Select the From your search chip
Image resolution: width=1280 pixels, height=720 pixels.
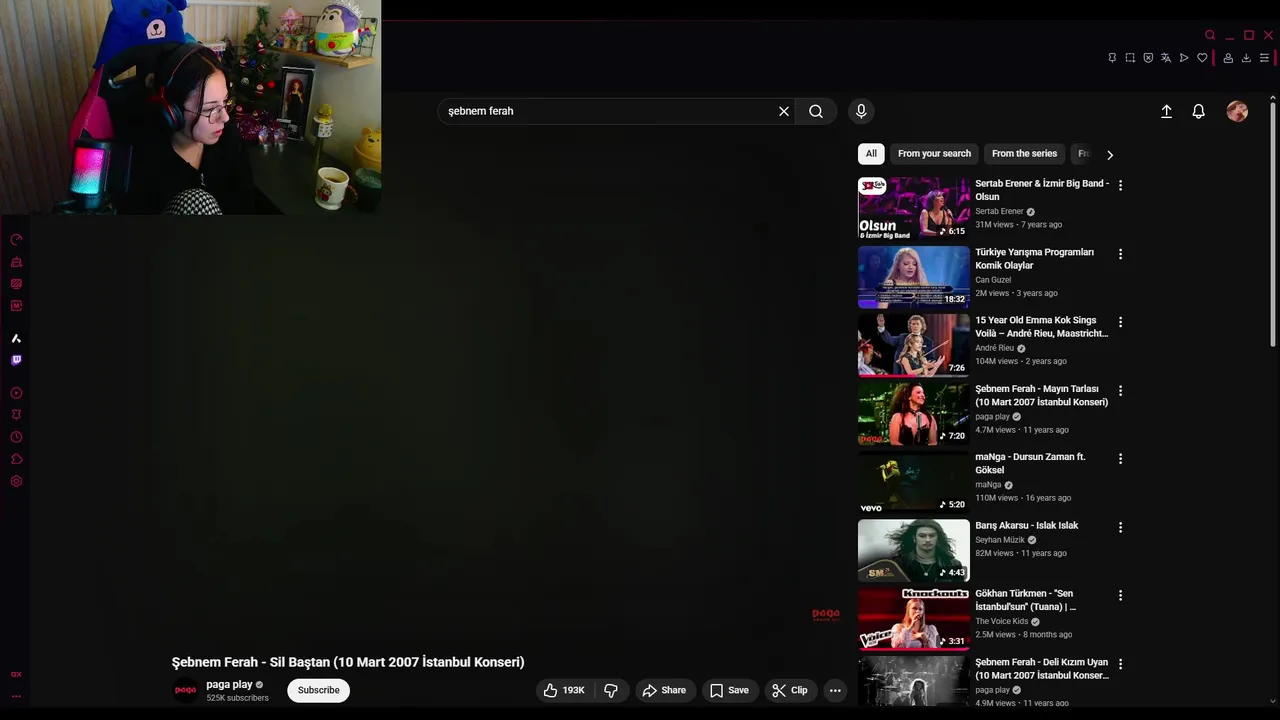point(934,154)
